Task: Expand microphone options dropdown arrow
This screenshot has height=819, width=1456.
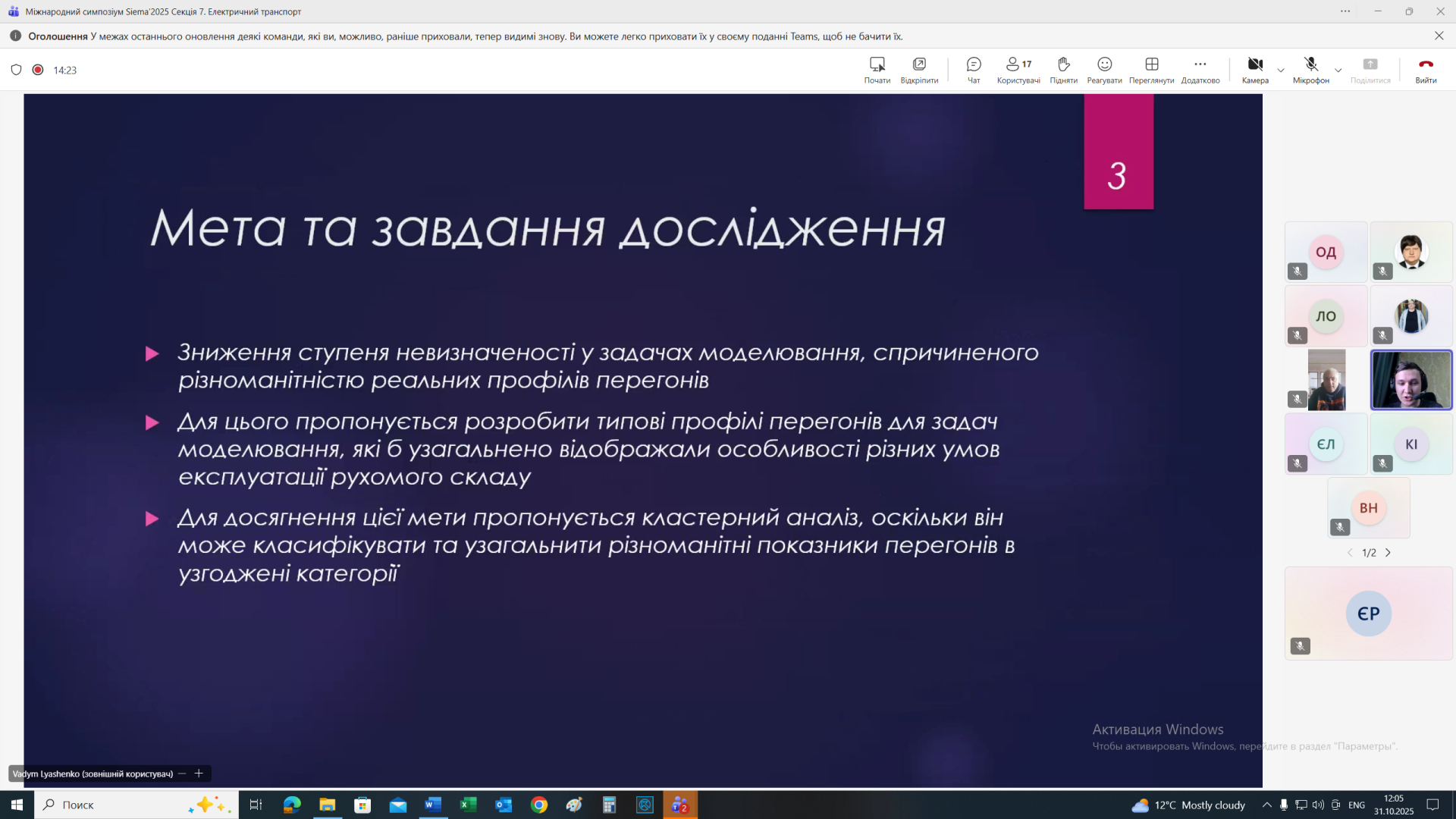Action: 1338,71
